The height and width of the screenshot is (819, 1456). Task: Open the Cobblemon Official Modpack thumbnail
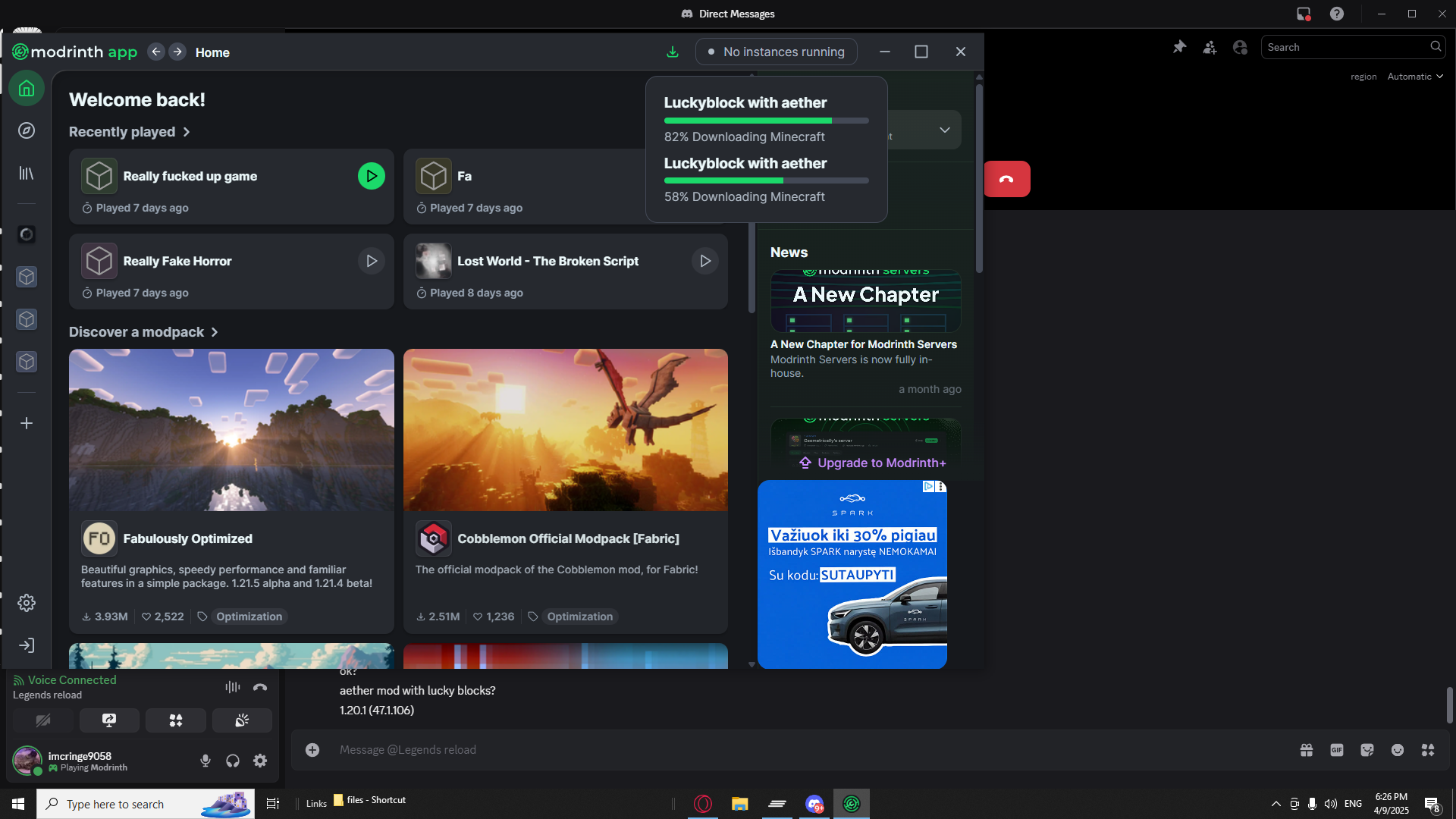click(566, 430)
